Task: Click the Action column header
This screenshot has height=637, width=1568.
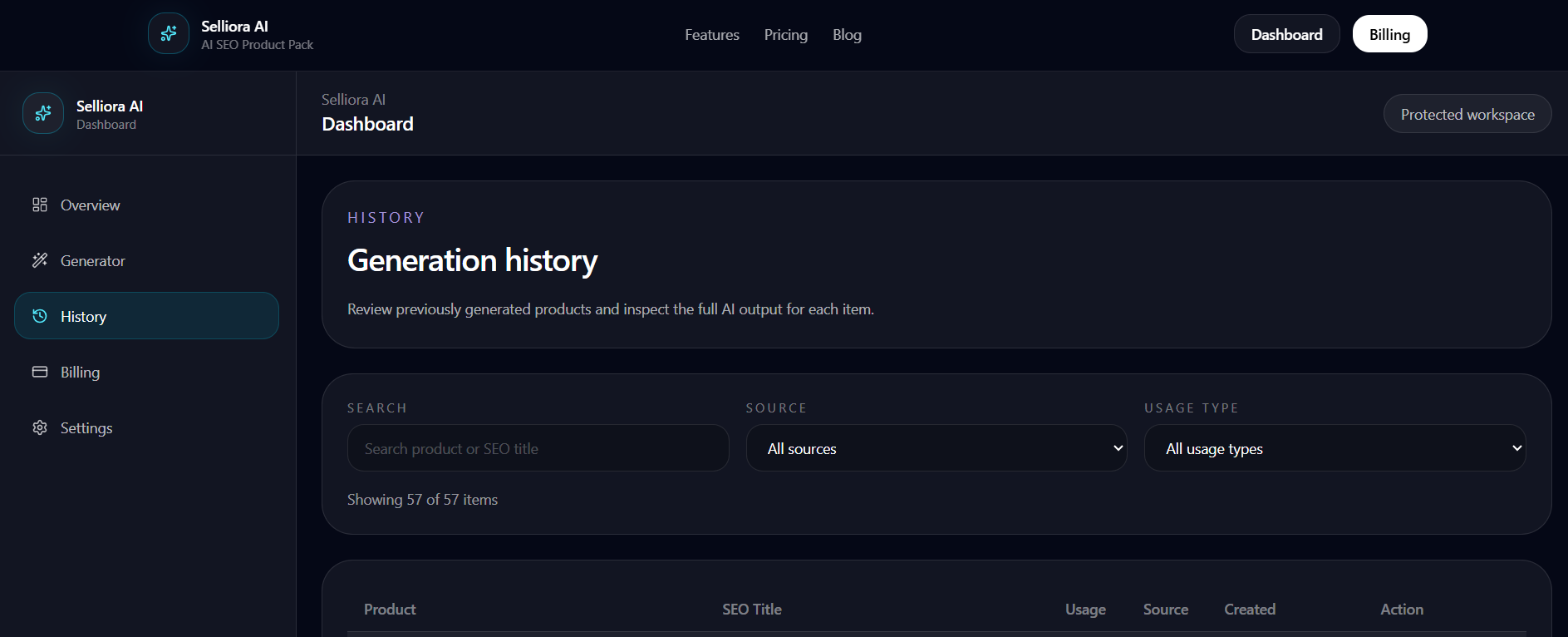Action: (1402, 610)
